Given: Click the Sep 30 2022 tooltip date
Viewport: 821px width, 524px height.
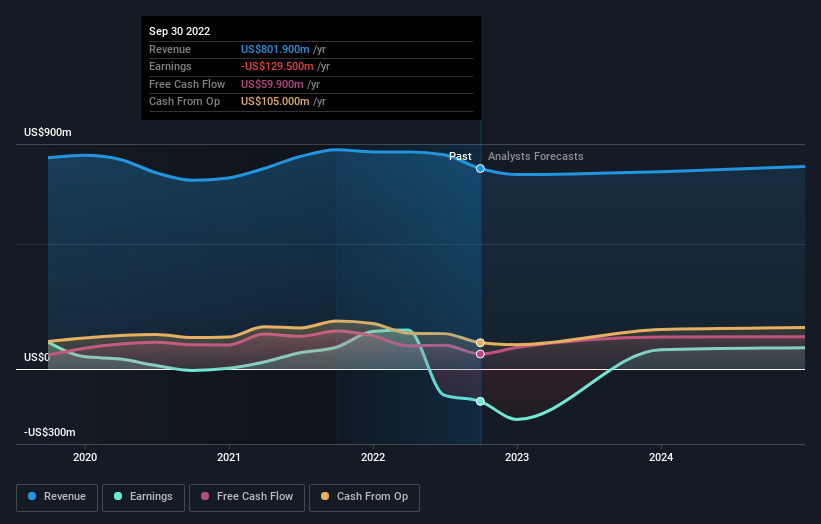Looking at the screenshot, I should pyautogui.click(x=180, y=31).
